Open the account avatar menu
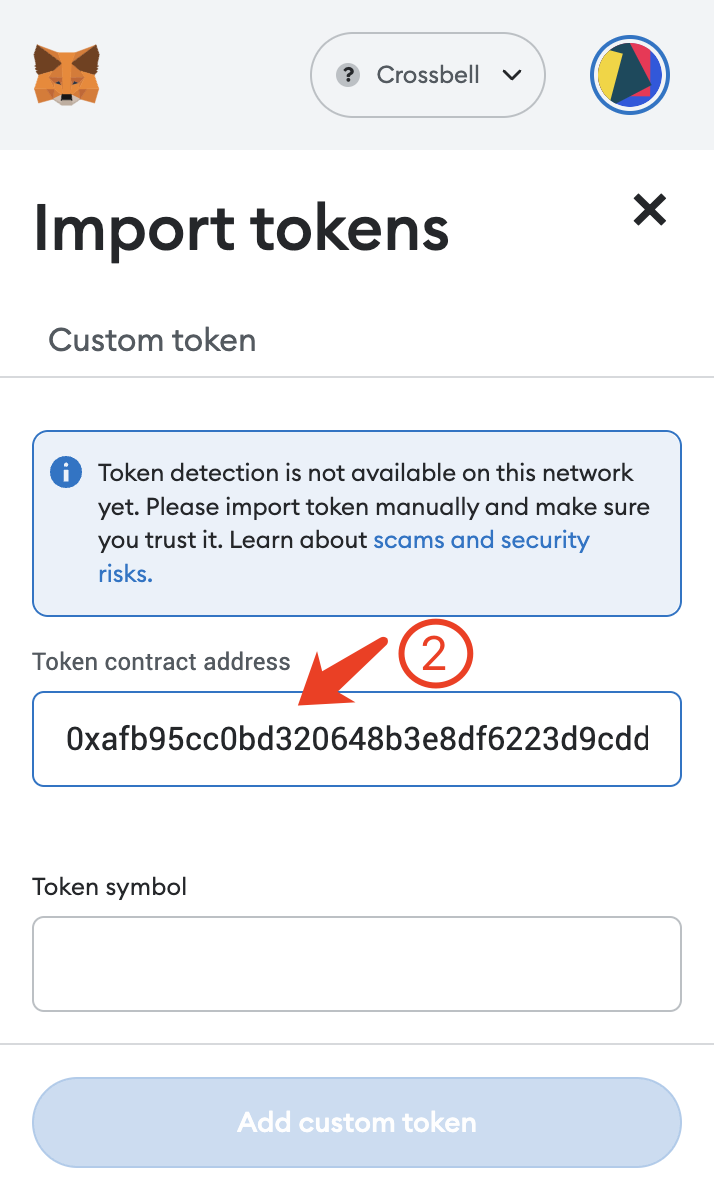This screenshot has width=714, height=1200. (x=629, y=76)
